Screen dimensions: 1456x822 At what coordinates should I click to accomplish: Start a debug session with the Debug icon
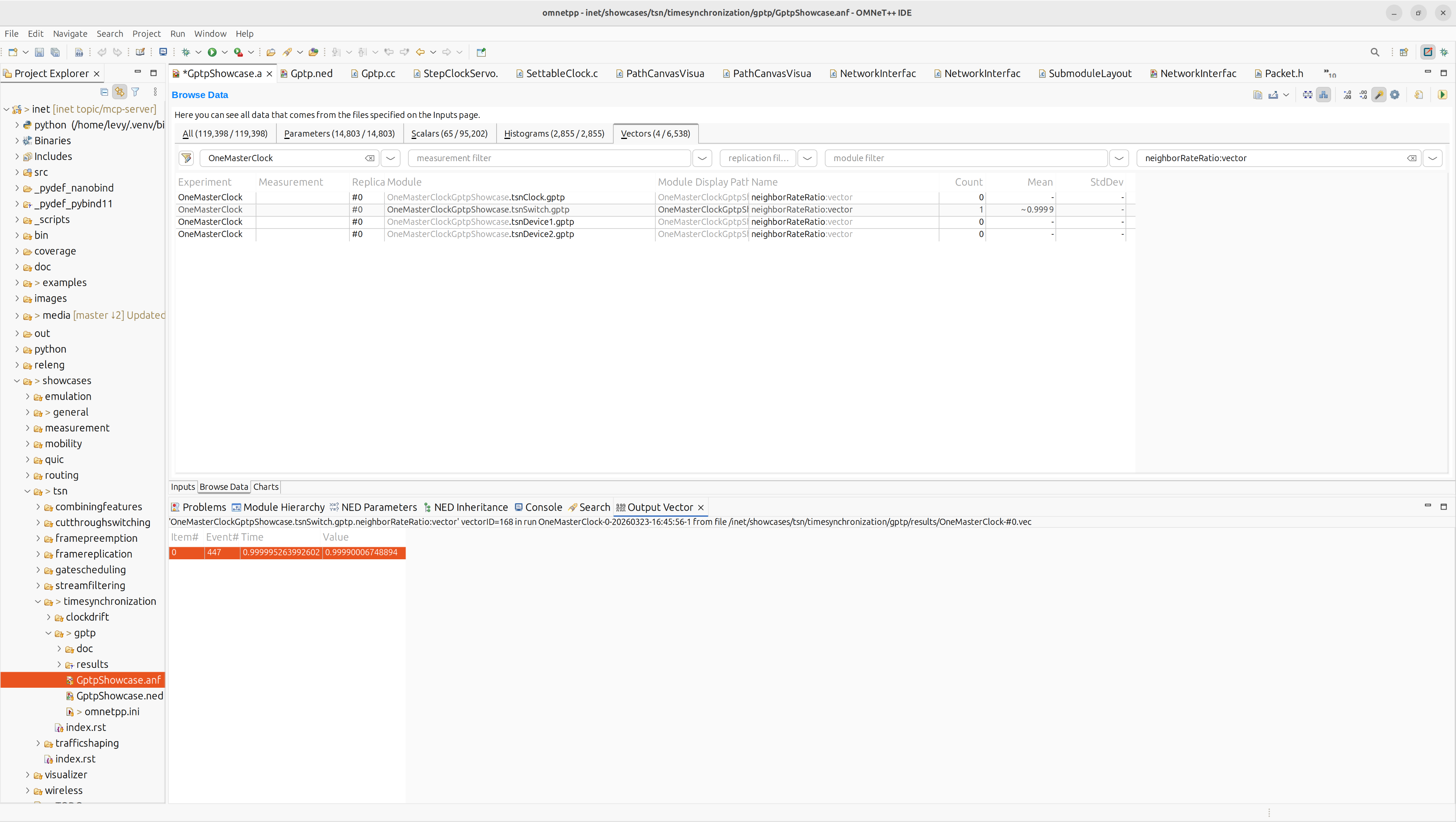click(x=186, y=52)
